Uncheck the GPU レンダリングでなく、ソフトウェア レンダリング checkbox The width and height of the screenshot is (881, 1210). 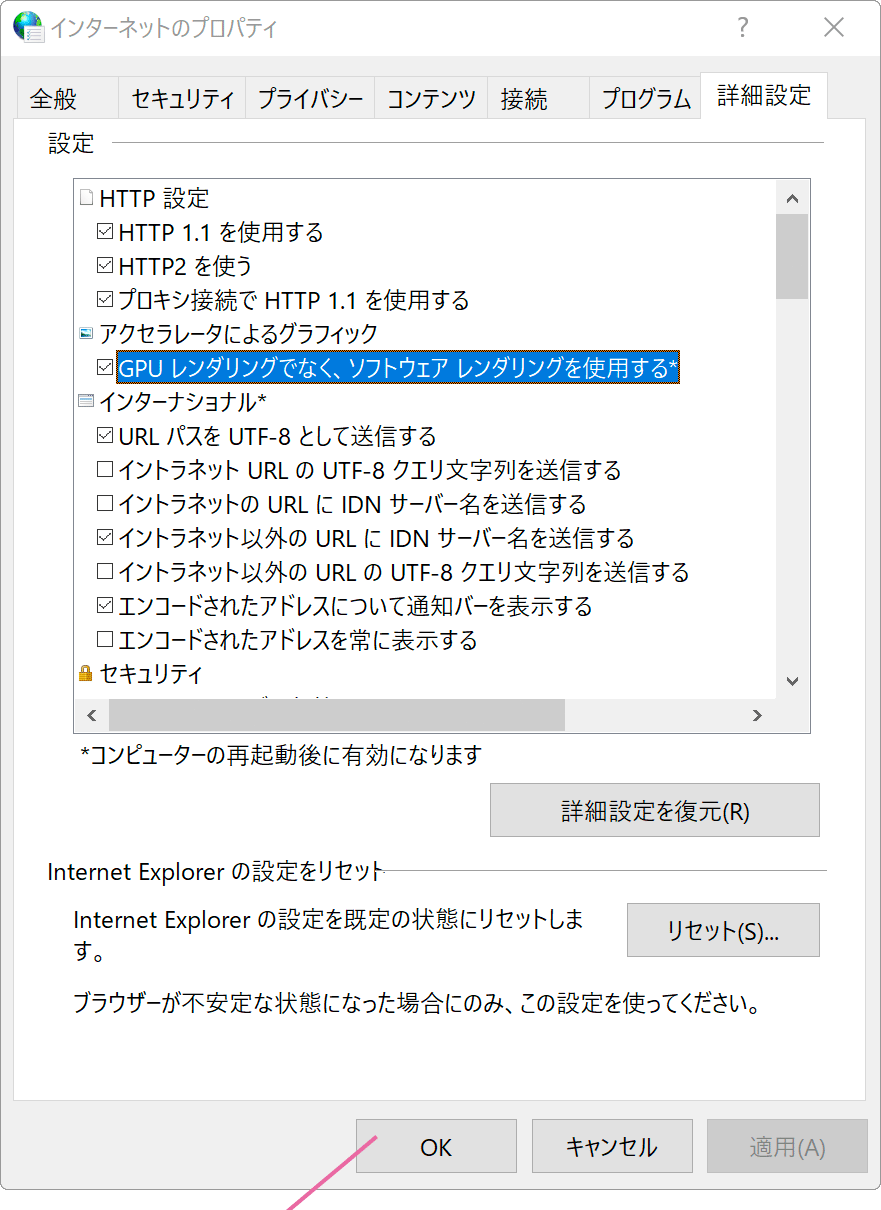105,367
